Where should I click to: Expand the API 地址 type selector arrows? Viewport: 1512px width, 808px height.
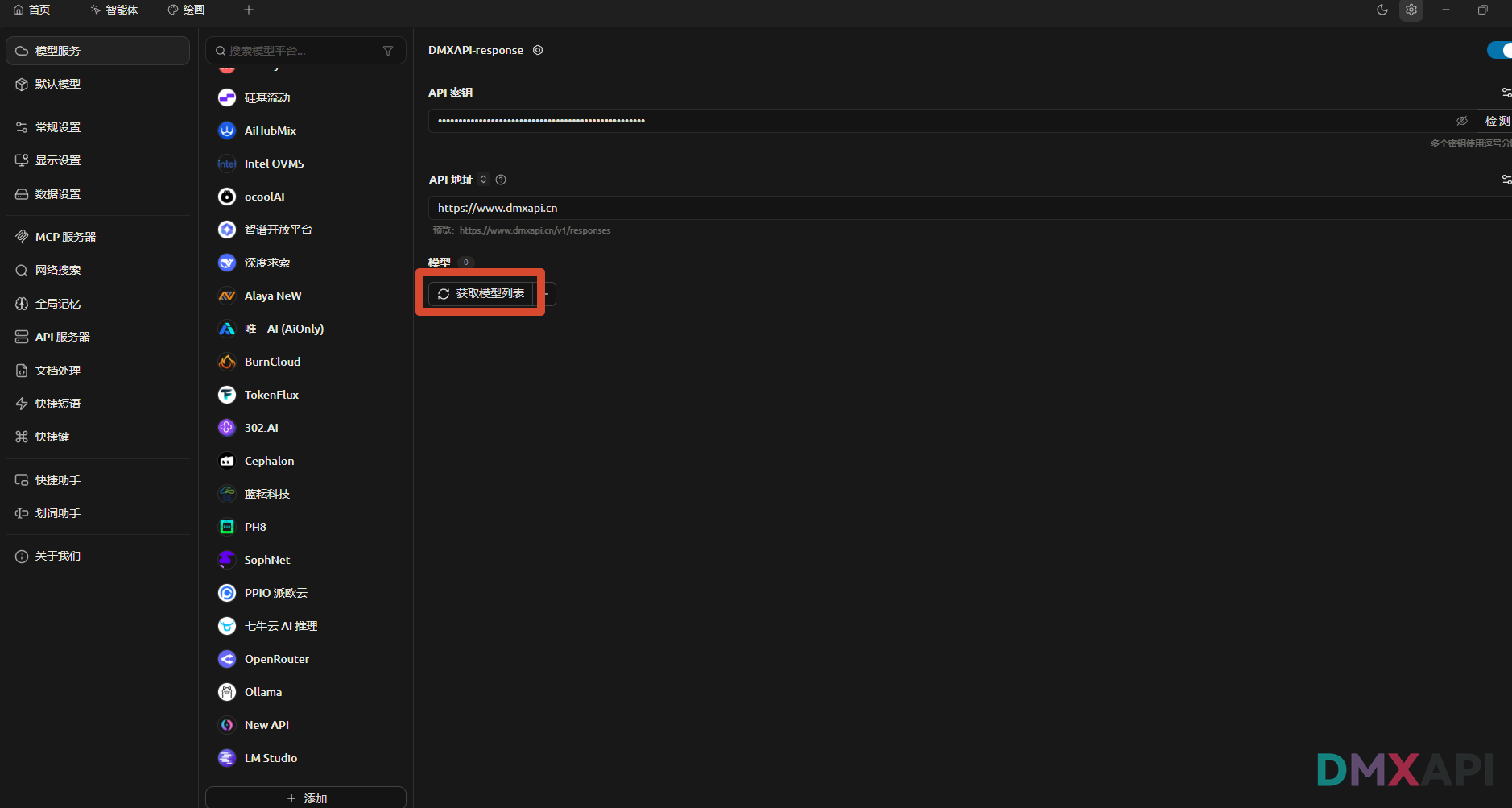point(483,180)
